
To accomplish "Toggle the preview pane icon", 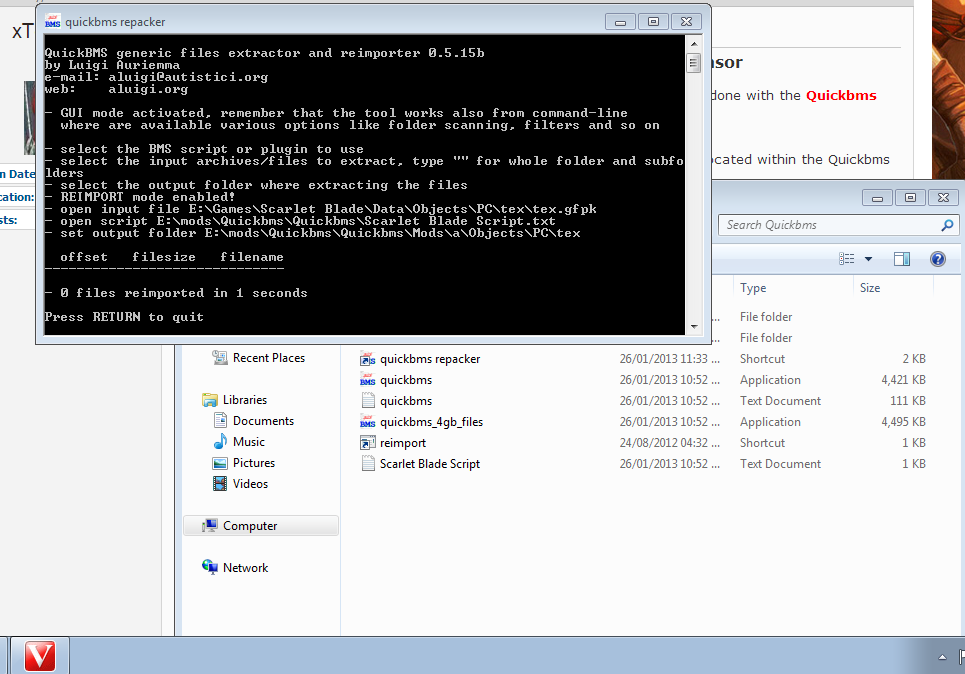I will pos(901,259).
